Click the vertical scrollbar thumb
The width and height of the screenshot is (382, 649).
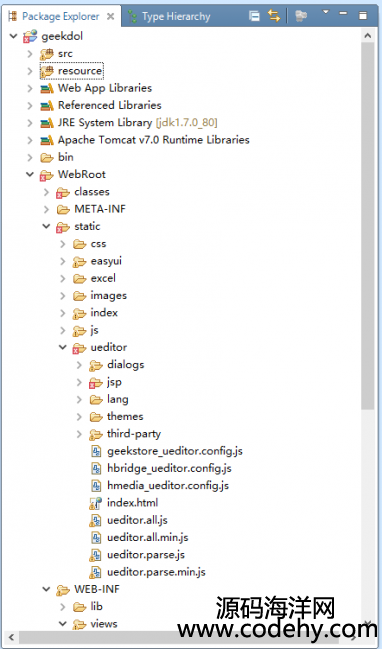pyautogui.click(x=367, y=226)
